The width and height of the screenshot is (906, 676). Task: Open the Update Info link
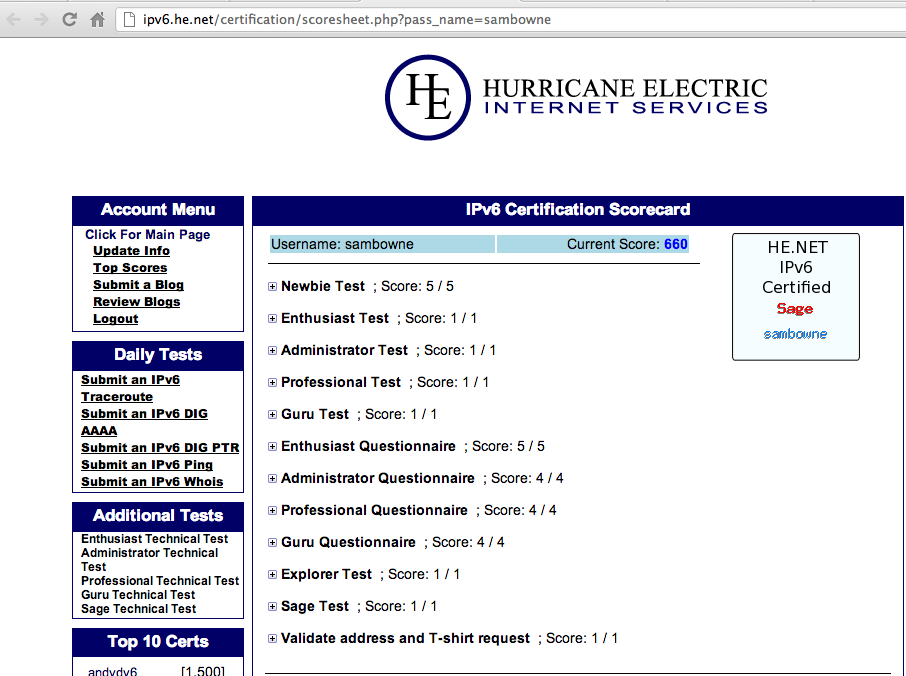[131, 251]
